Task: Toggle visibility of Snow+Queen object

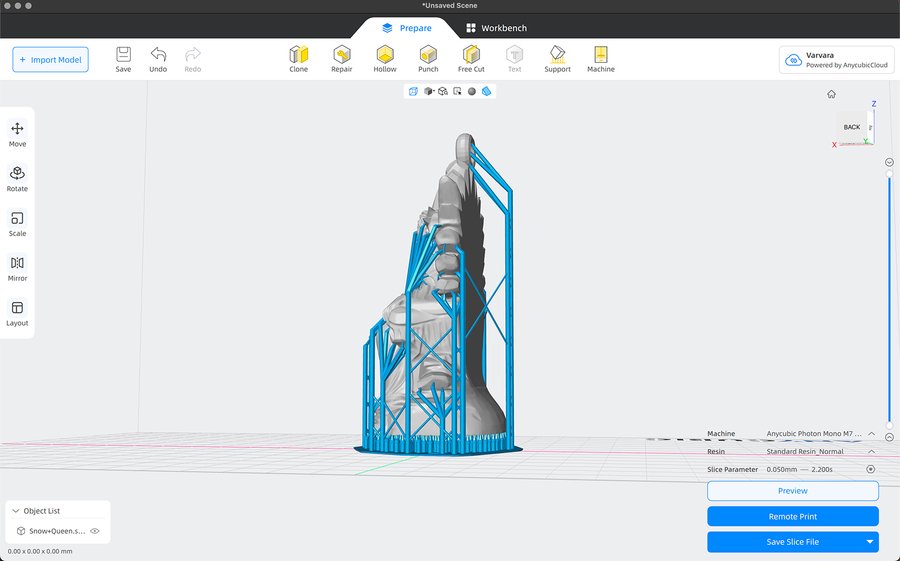Action: [95, 531]
